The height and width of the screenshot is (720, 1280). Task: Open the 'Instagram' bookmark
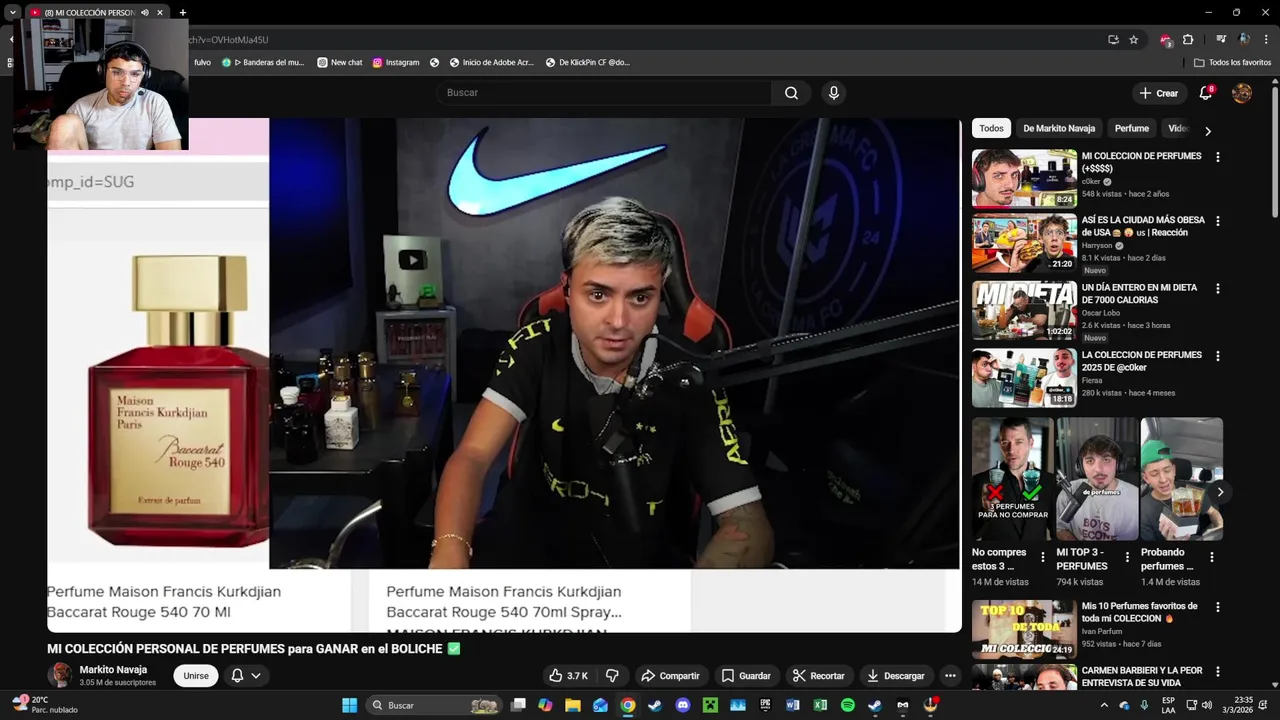coord(396,62)
